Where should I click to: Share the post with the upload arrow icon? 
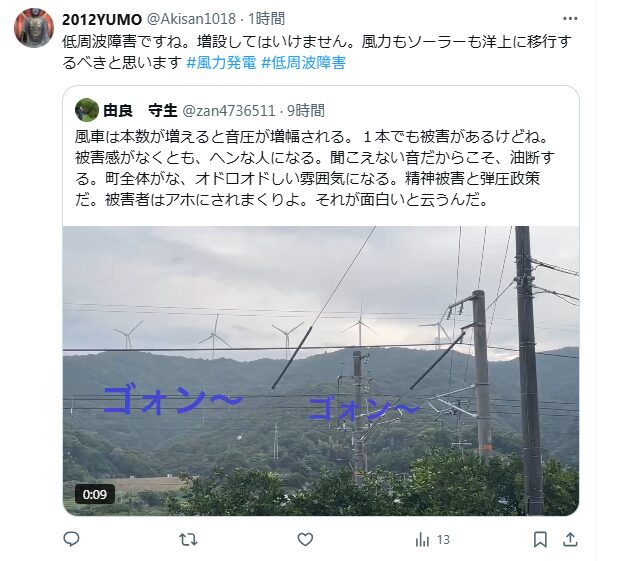(x=570, y=539)
